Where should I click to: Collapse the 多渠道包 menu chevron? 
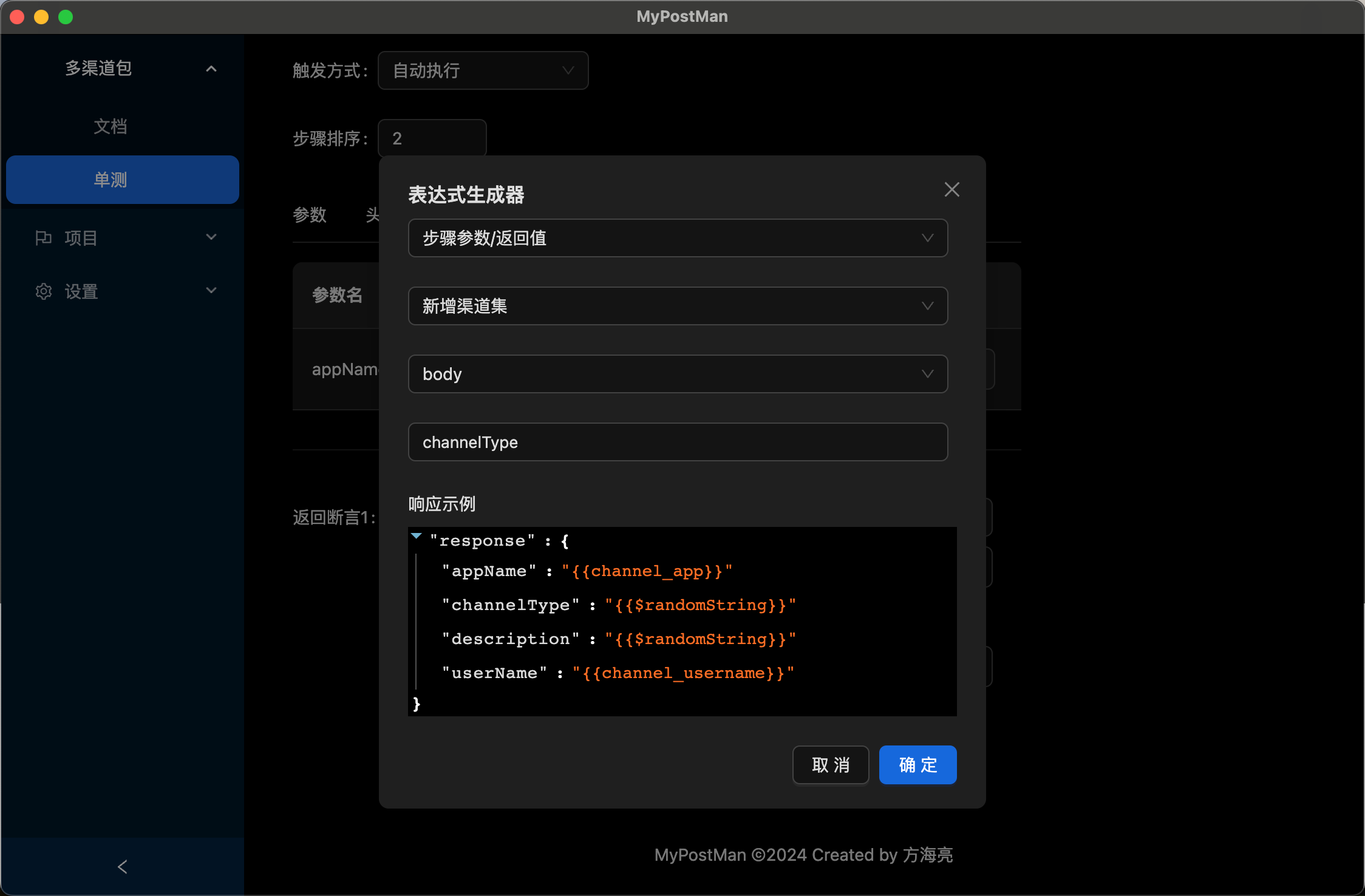click(x=211, y=69)
